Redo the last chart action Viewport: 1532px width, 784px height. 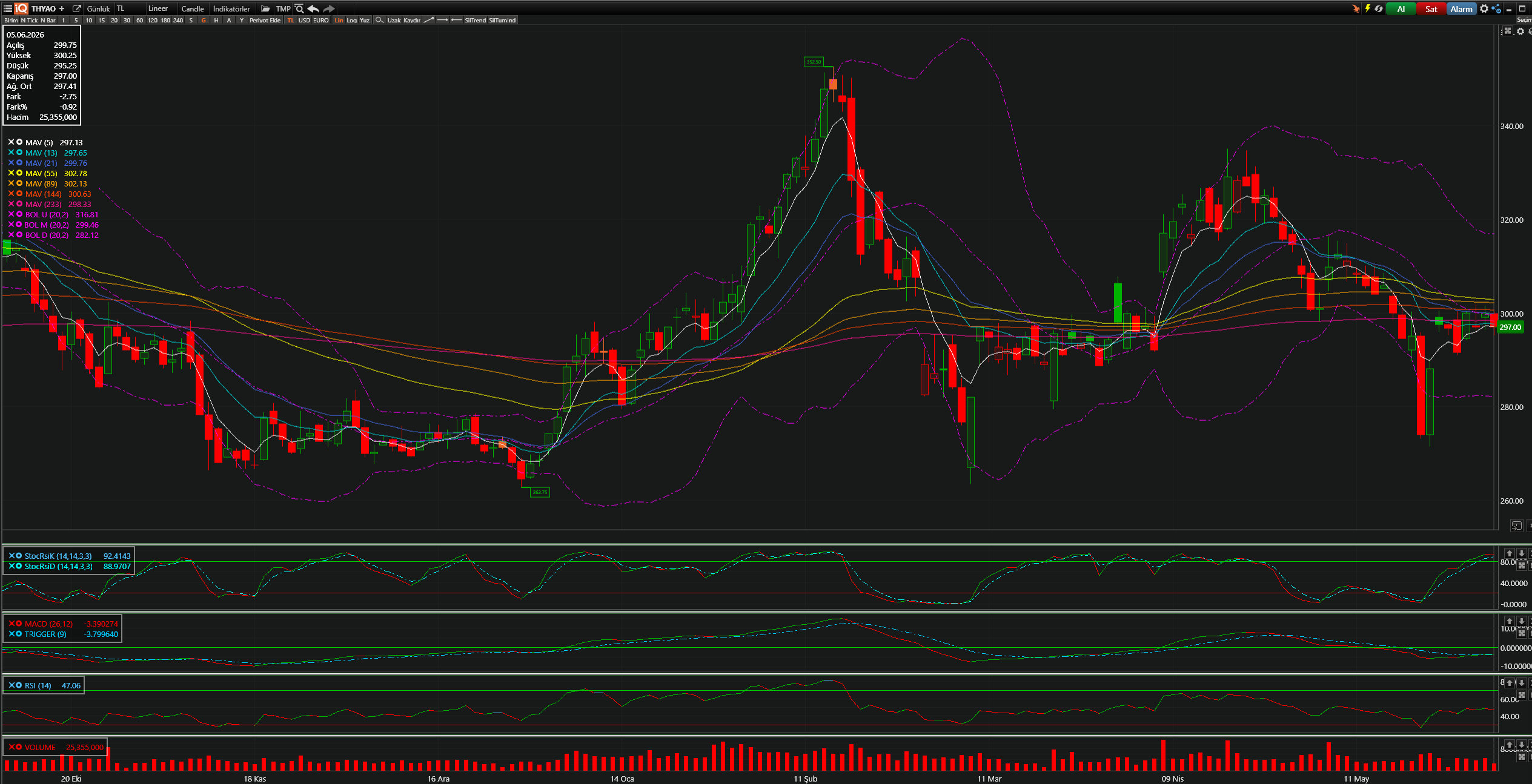329,8
